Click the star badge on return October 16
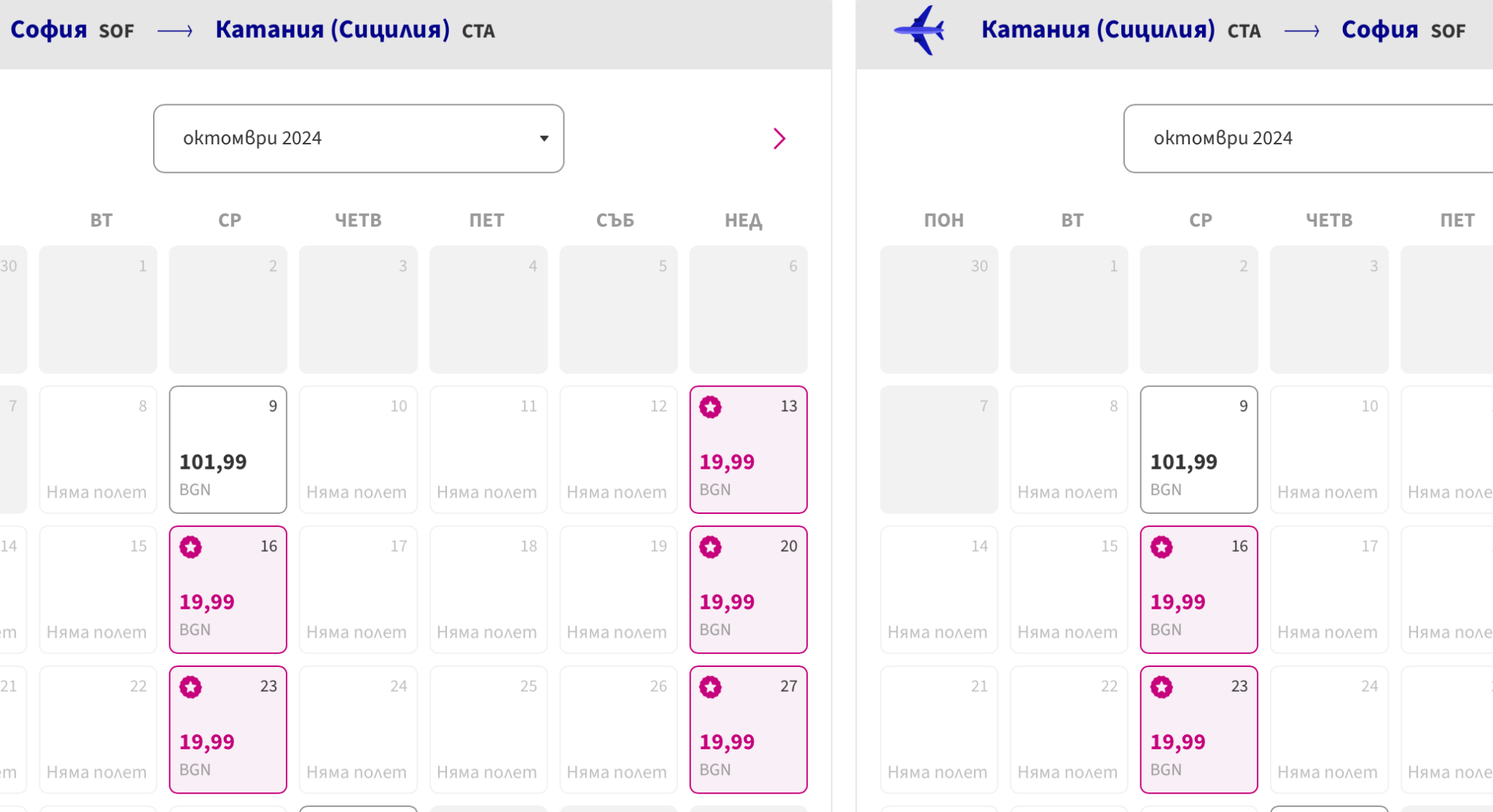The height and width of the screenshot is (812, 1493). point(1162,547)
